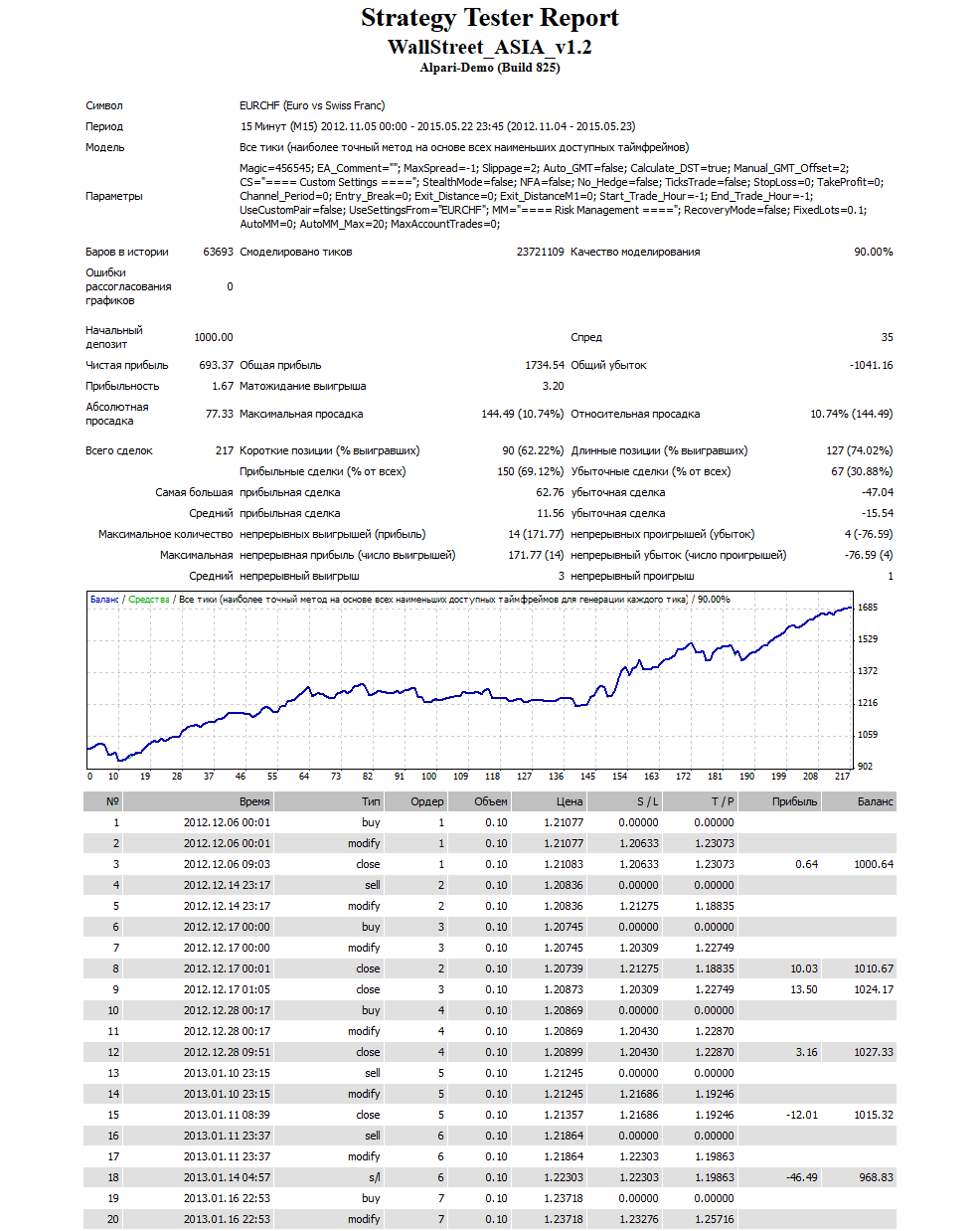The width and height of the screenshot is (980, 1231).
Task: Click the 'WallStreet_ASIA_v1.2' heading
Action: [489, 47]
